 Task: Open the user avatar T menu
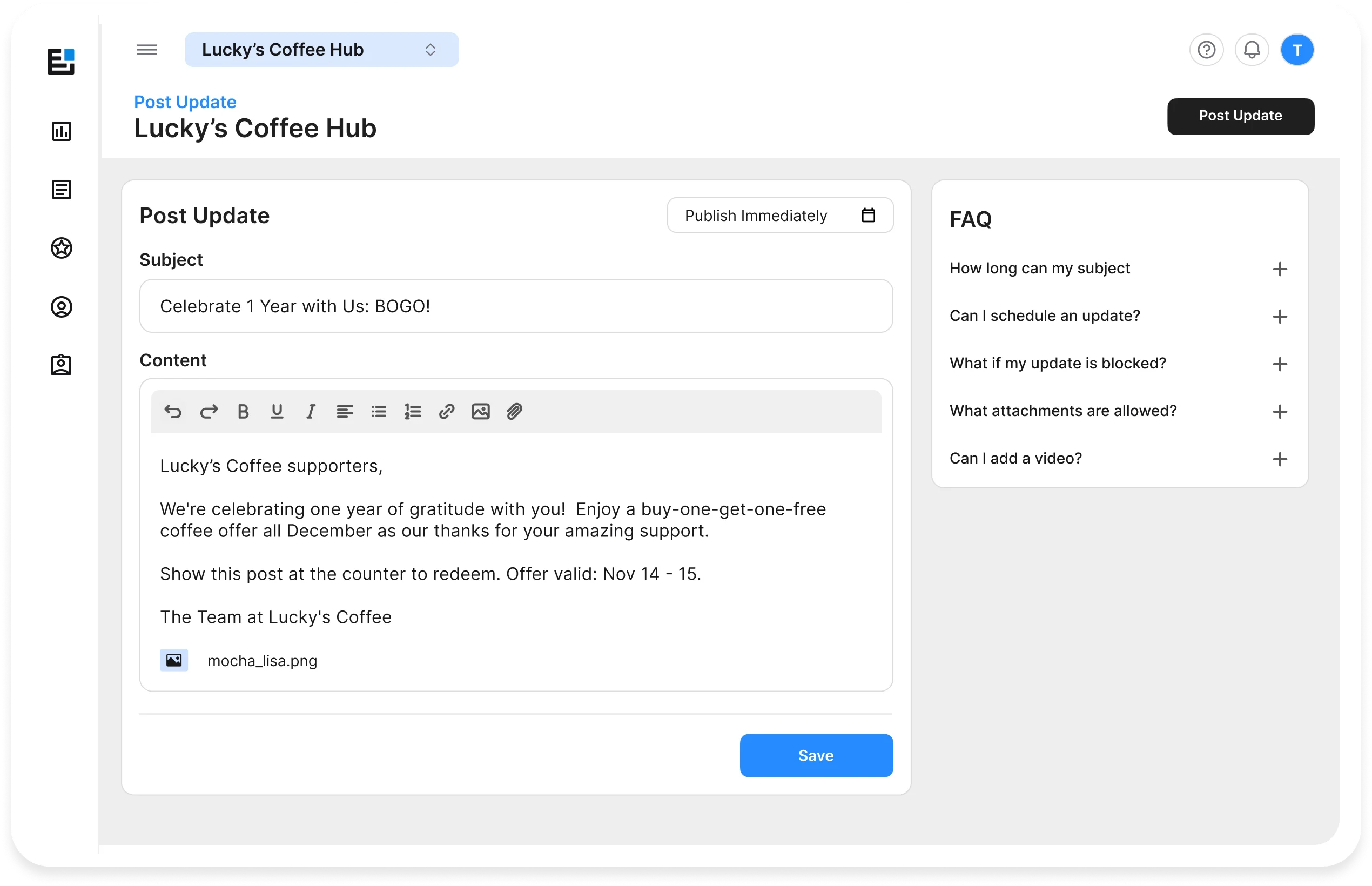pos(1296,50)
